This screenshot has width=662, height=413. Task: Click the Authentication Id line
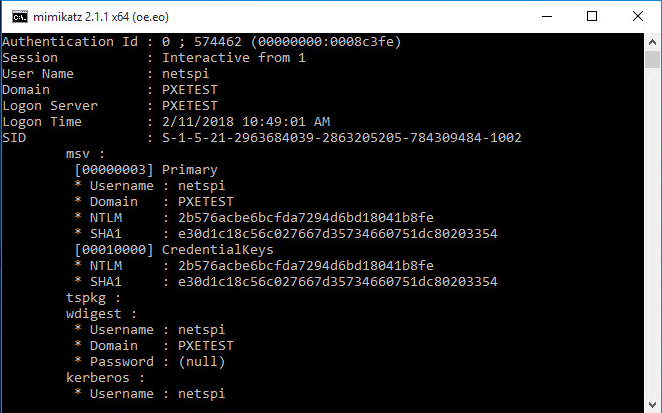click(201, 42)
